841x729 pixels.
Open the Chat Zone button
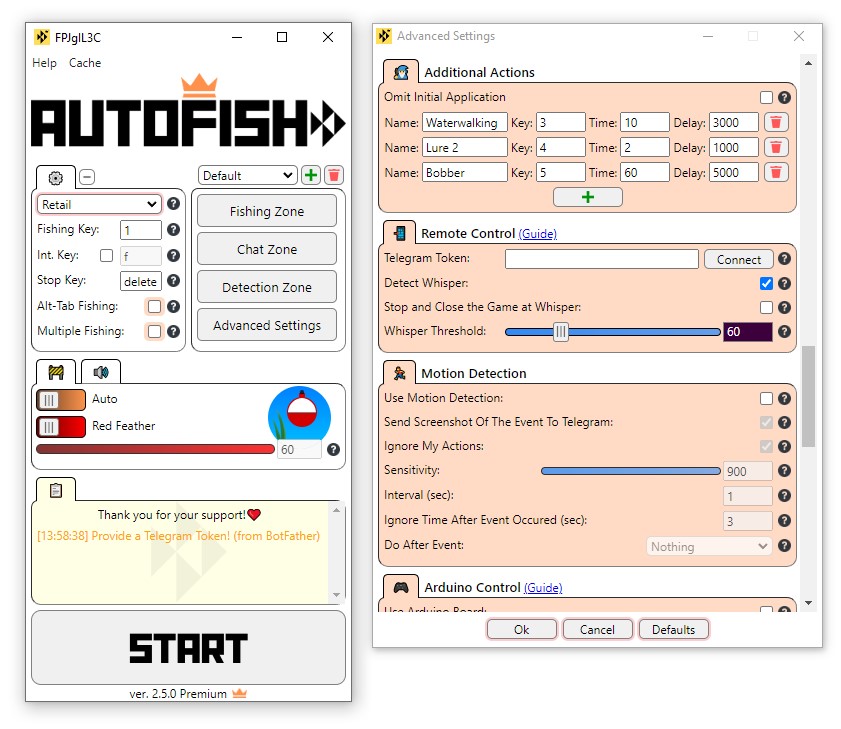pos(267,249)
